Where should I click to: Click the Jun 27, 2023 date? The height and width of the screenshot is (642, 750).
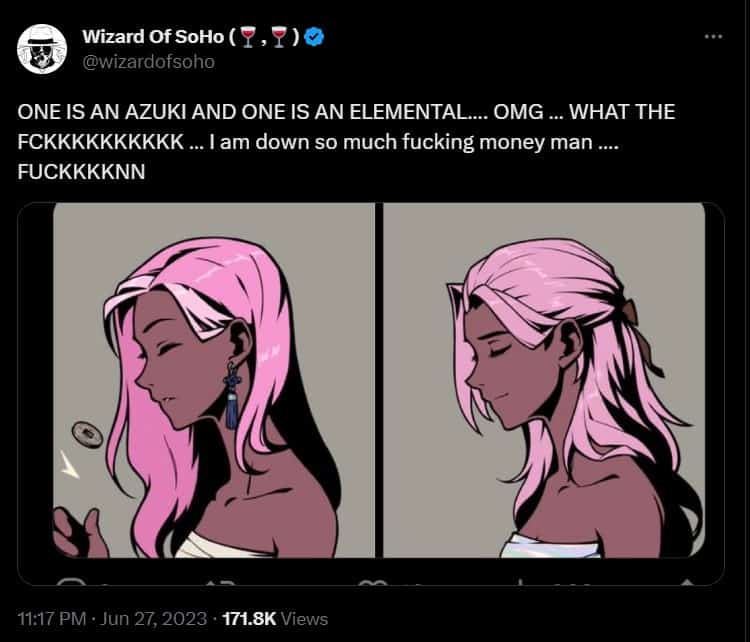pos(154,619)
